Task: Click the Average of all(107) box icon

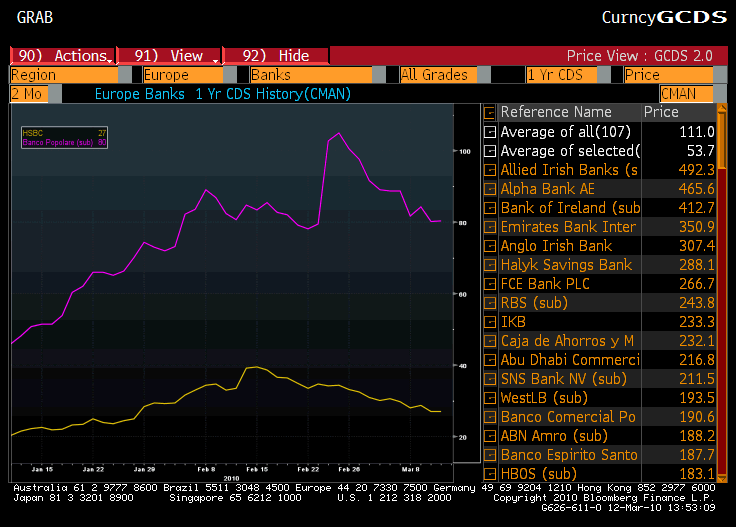Action: point(490,132)
